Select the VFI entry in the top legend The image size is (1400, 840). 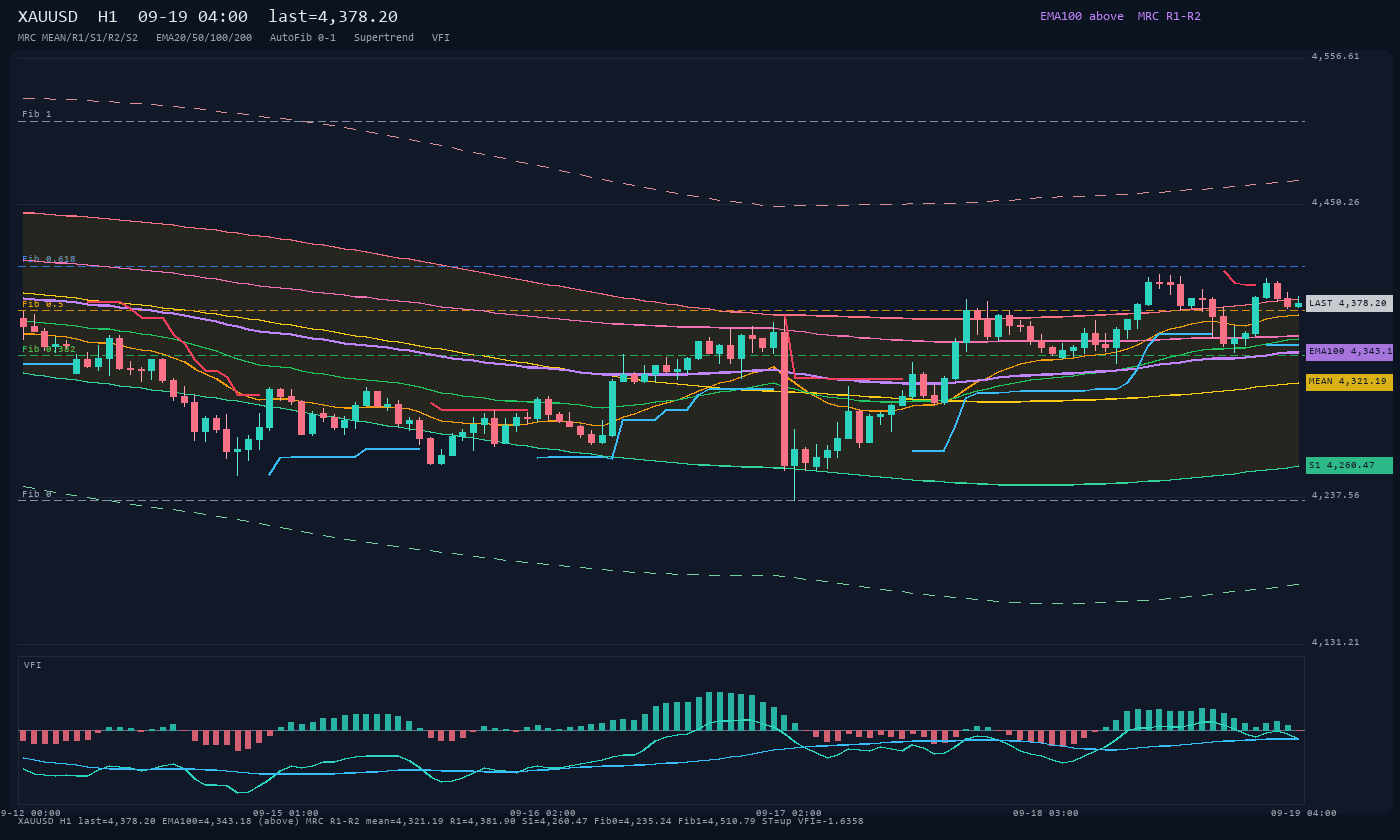[441, 38]
